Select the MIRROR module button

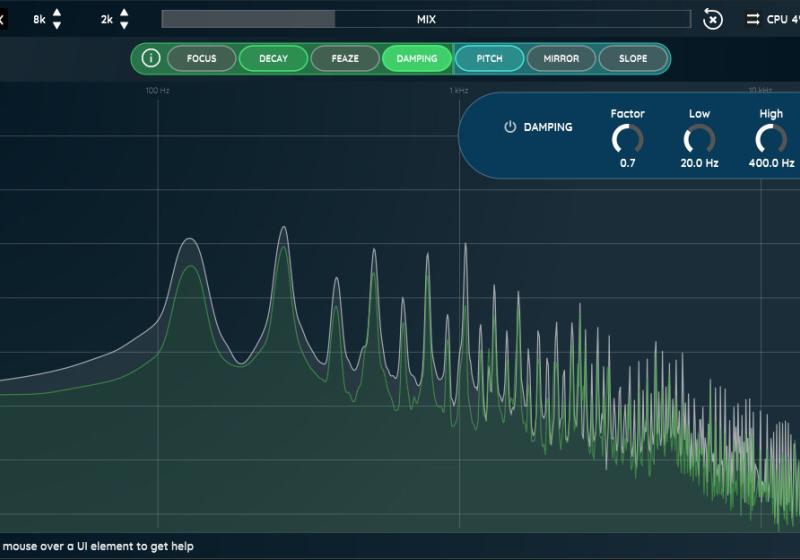pyautogui.click(x=561, y=58)
